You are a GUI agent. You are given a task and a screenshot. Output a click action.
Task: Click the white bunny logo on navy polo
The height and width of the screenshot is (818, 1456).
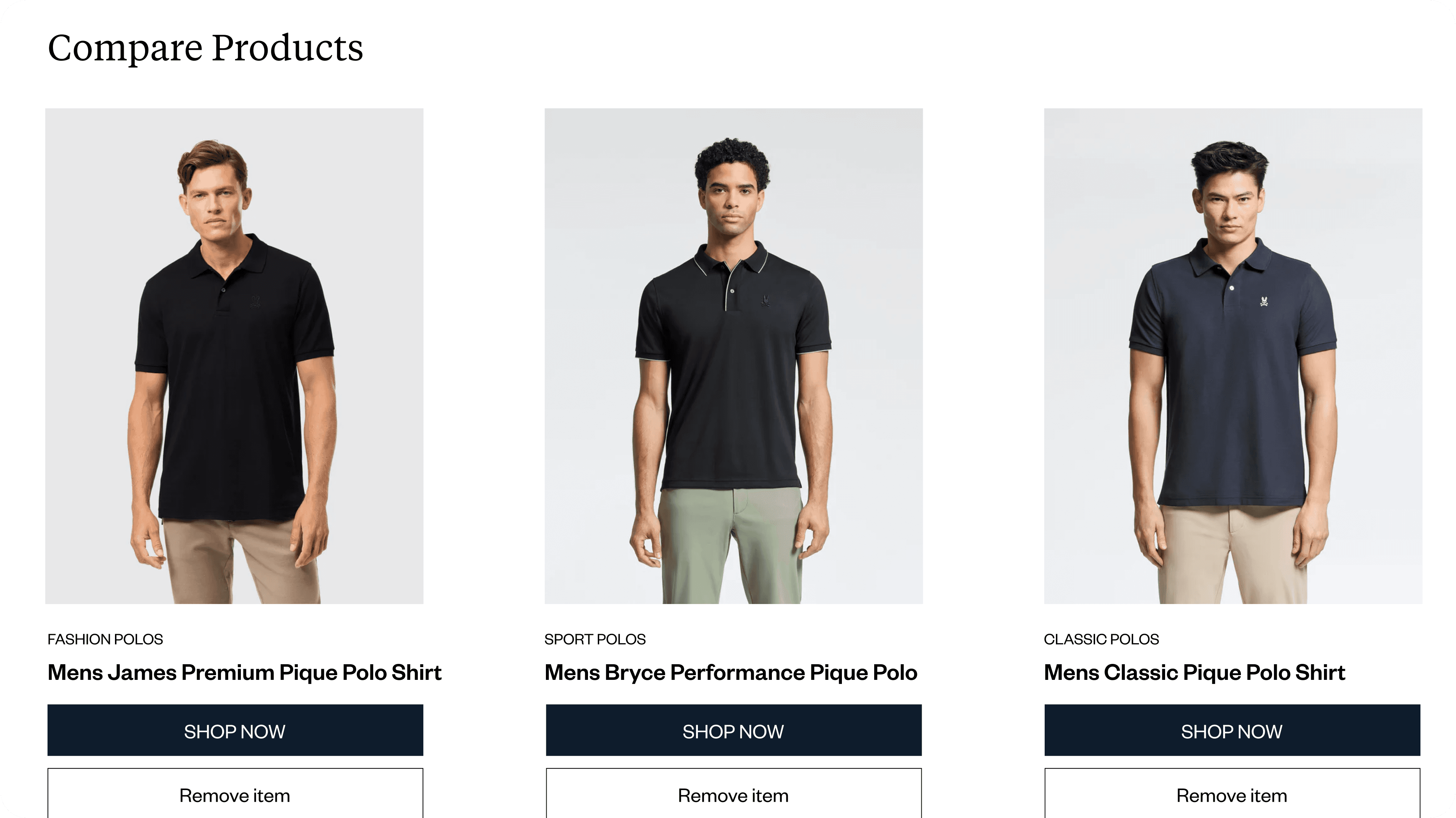click(1264, 301)
